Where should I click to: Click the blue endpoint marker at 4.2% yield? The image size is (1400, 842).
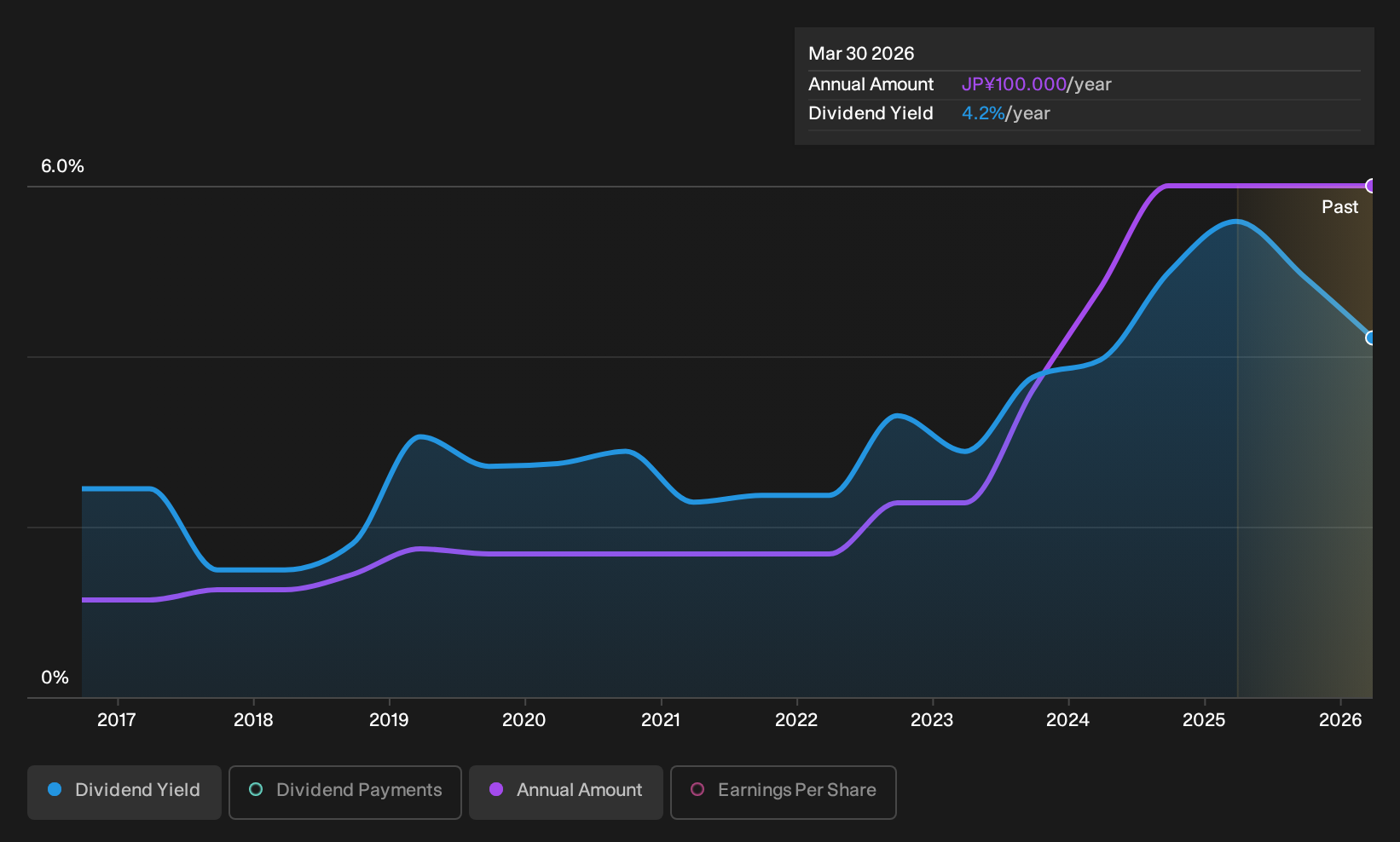pyautogui.click(x=1371, y=337)
